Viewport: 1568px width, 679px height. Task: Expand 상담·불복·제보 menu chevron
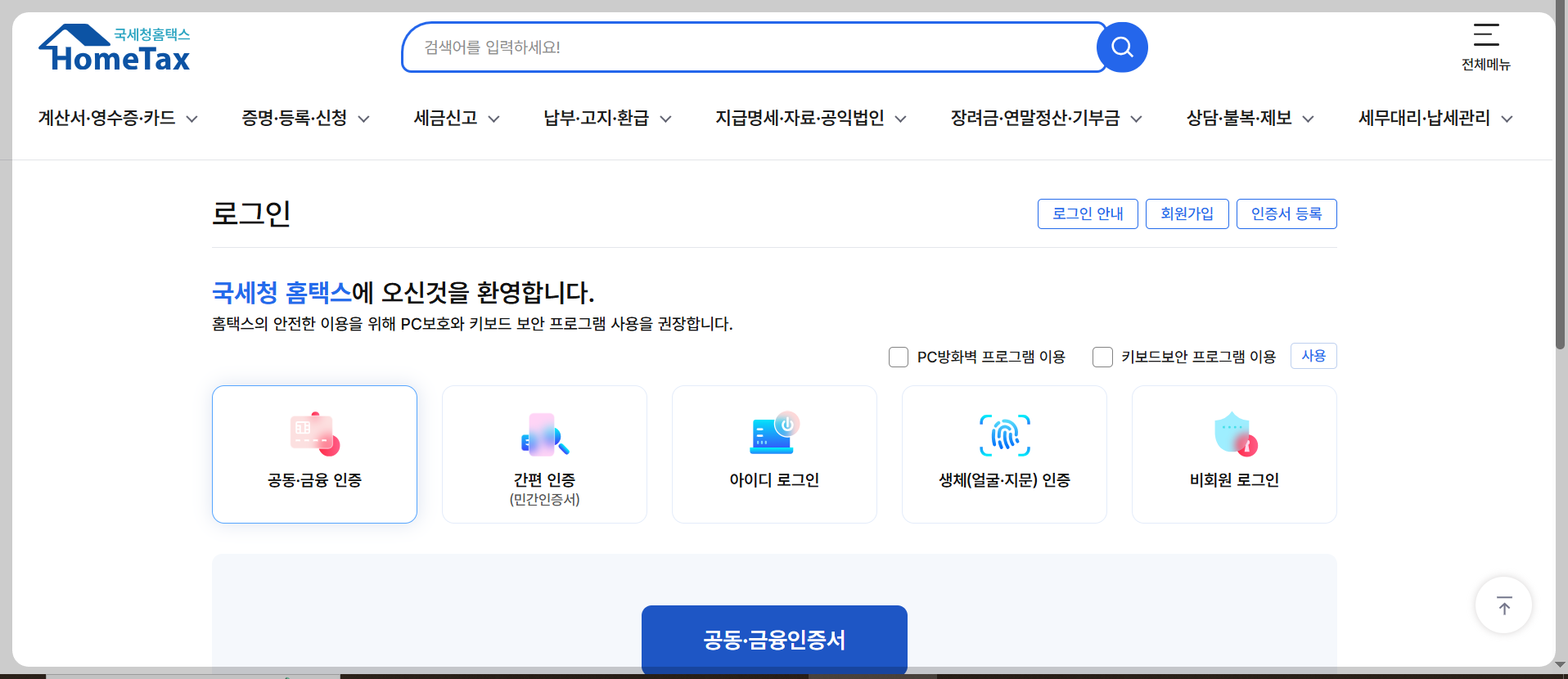pos(1309,119)
